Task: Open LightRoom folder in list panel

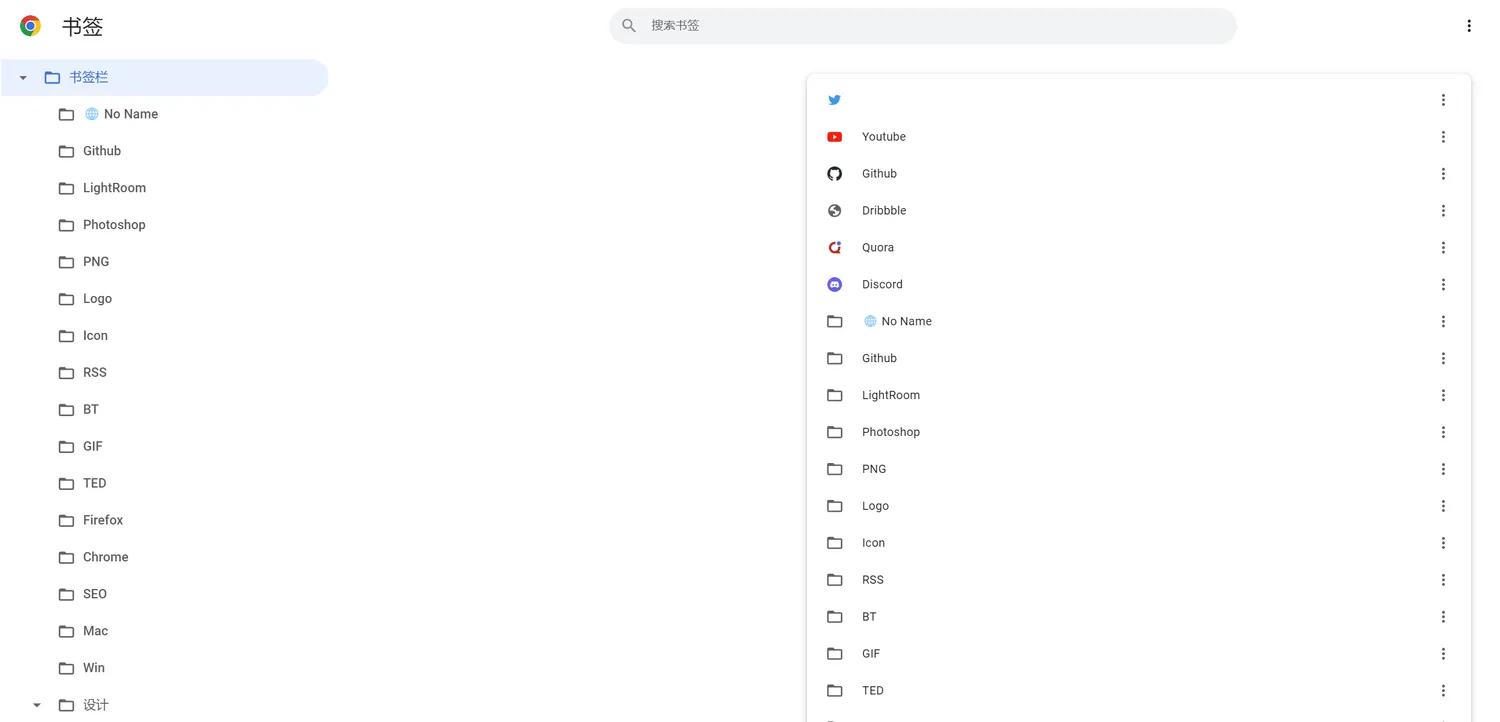Action: tap(1139, 396)
